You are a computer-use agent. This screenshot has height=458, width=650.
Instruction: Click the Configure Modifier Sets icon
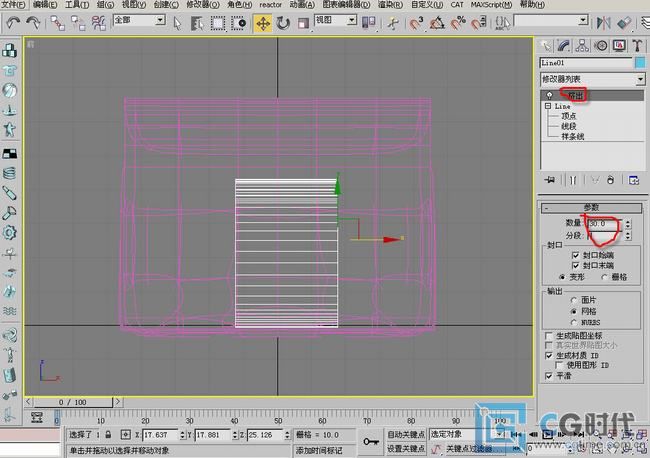(633, 180)
